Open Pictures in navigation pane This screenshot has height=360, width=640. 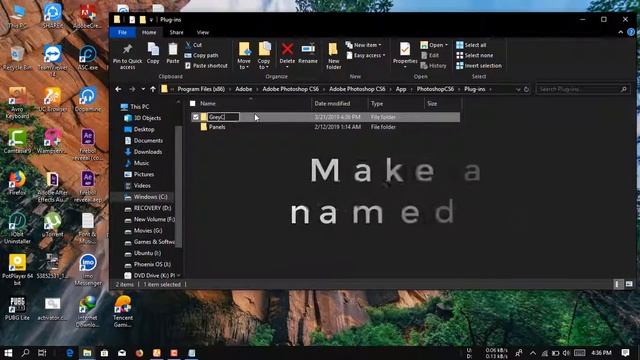144,174
